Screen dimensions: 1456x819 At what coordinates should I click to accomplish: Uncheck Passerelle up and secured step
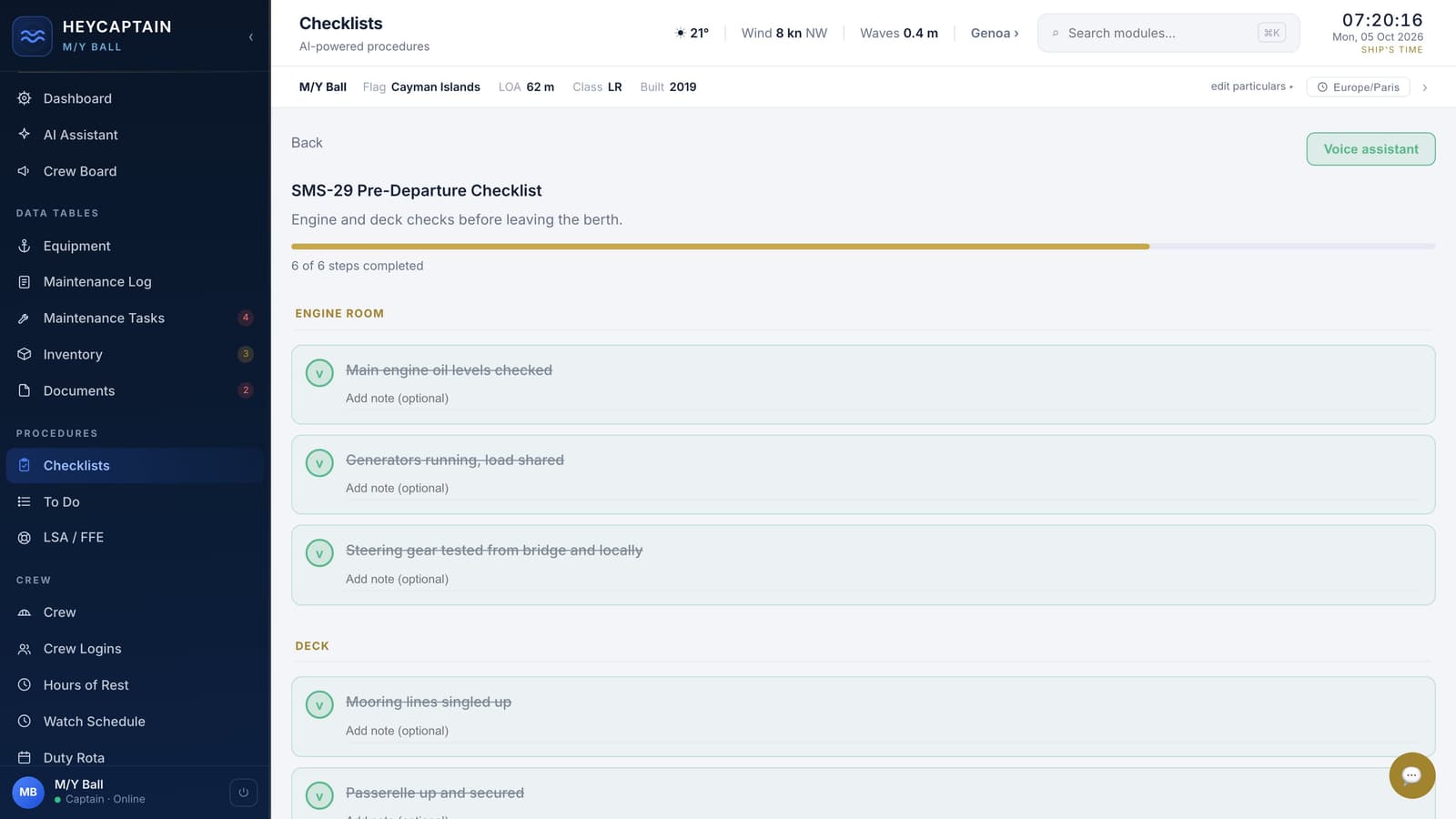(x=319, y=795)
